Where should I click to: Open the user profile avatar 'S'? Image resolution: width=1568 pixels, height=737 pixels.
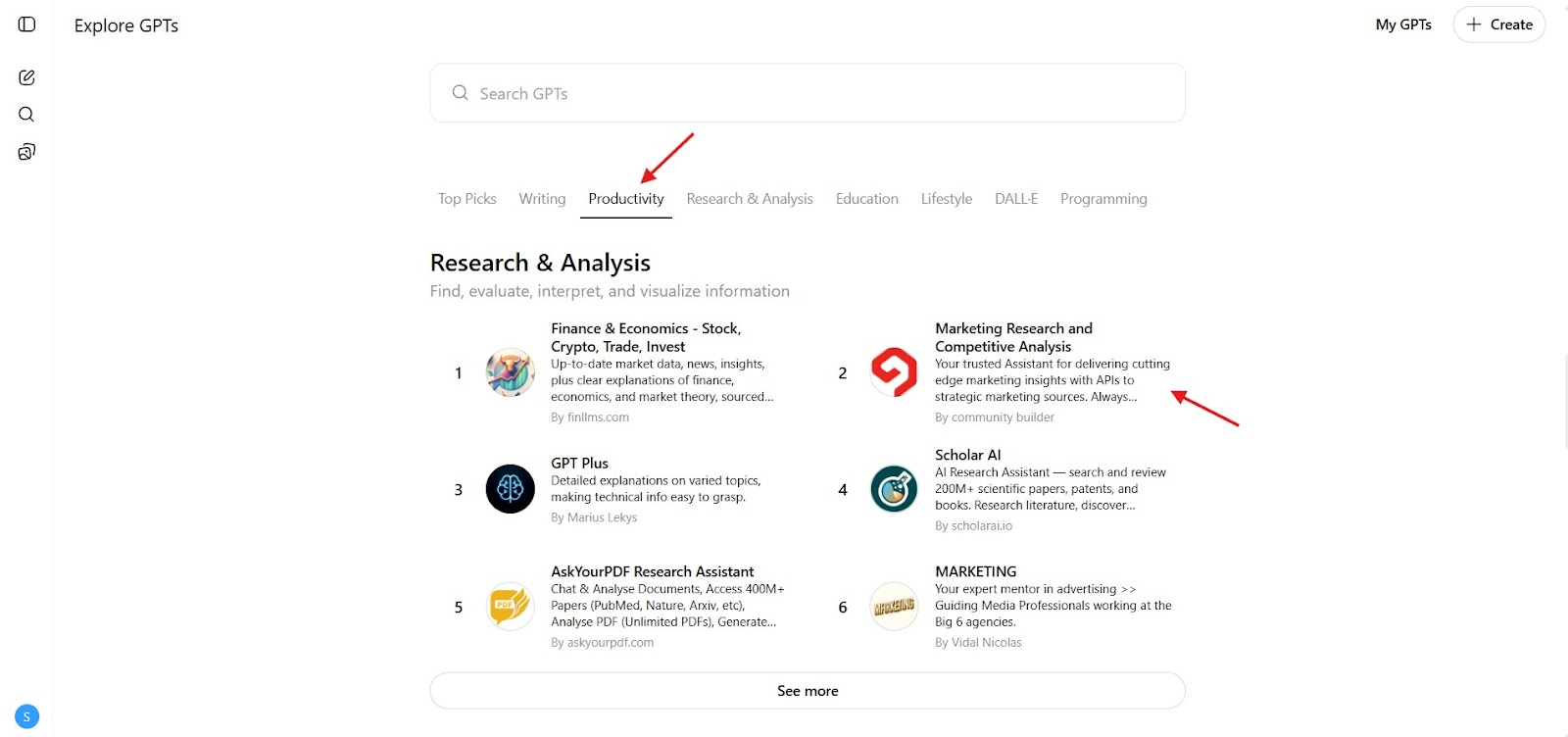point(27,716)
